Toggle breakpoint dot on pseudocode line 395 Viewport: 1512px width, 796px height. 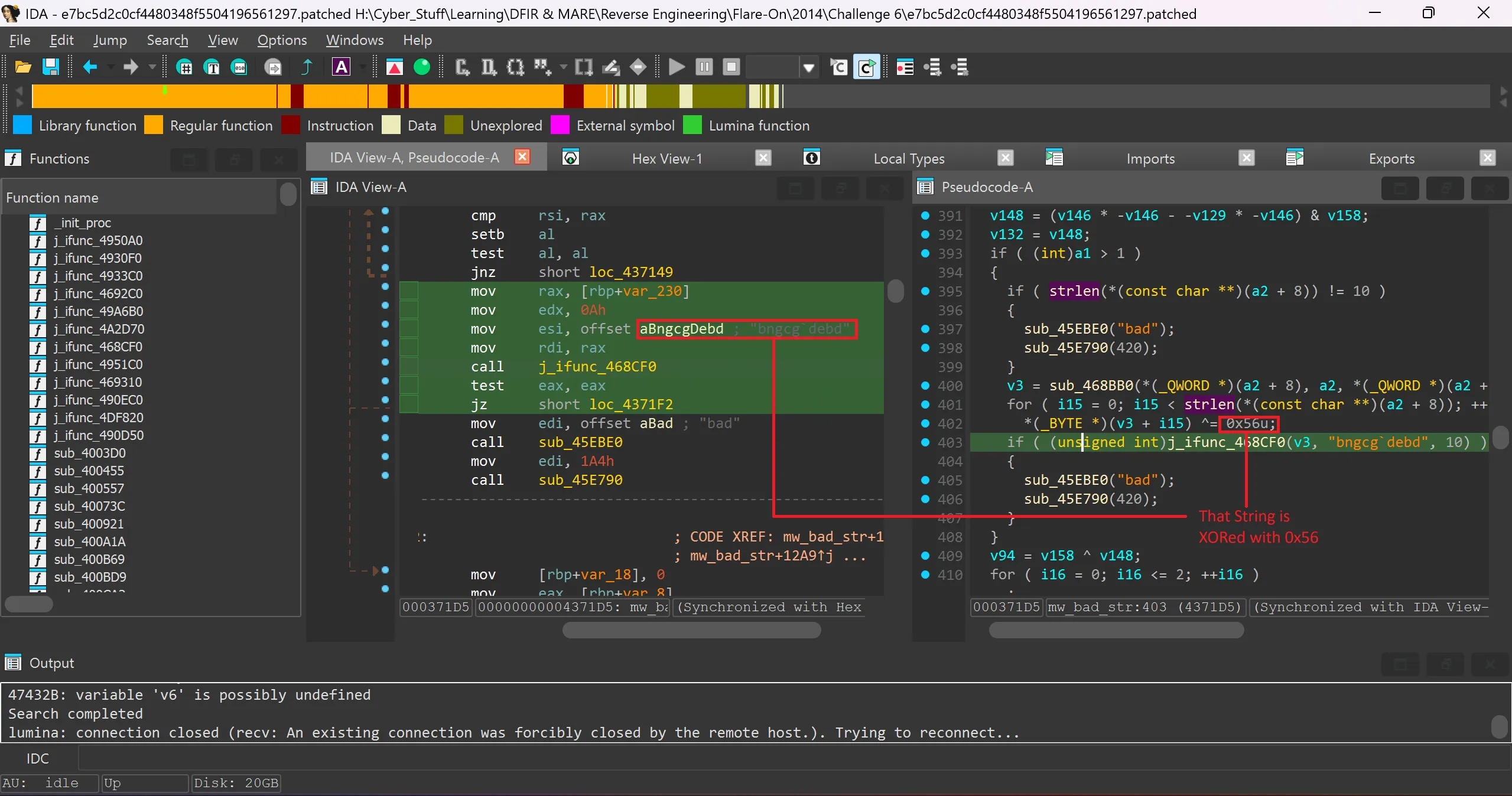tap(925, 291)
